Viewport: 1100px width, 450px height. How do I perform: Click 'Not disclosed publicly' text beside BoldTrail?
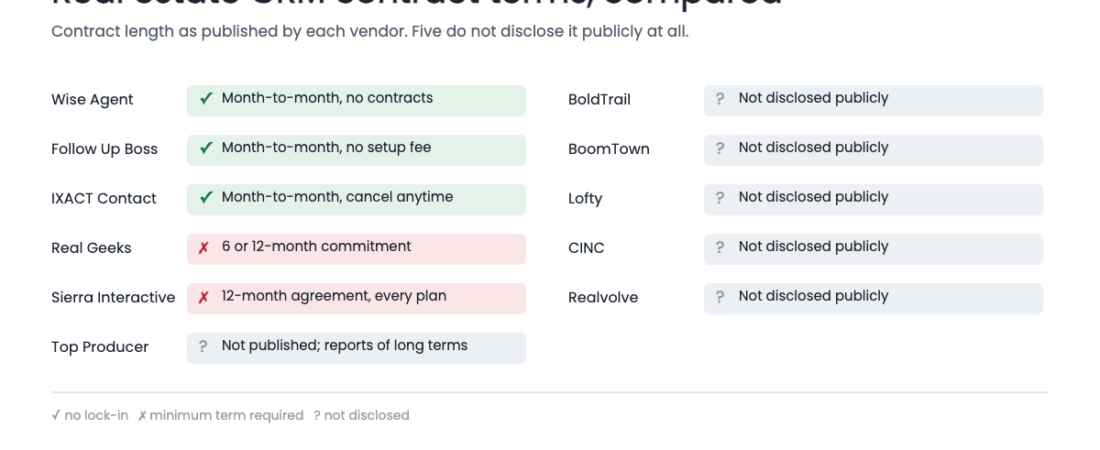point(813,98)
